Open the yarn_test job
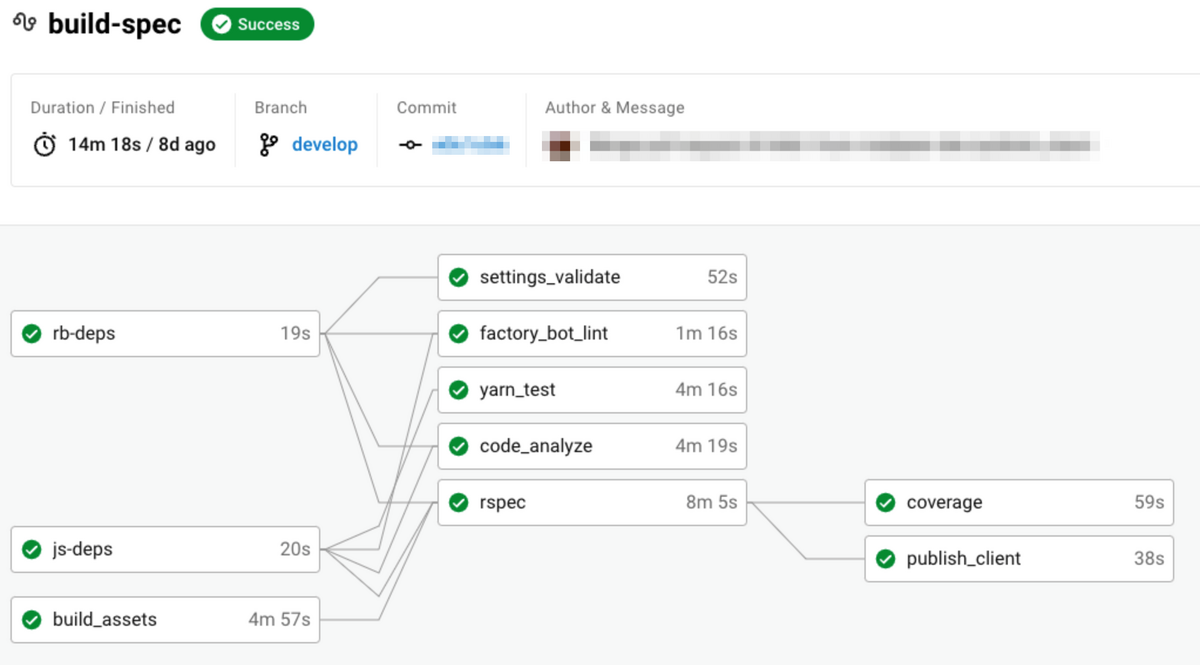The height and width of the screenshot is (665, 1200). pyautogui.click(x=592, y=389)
